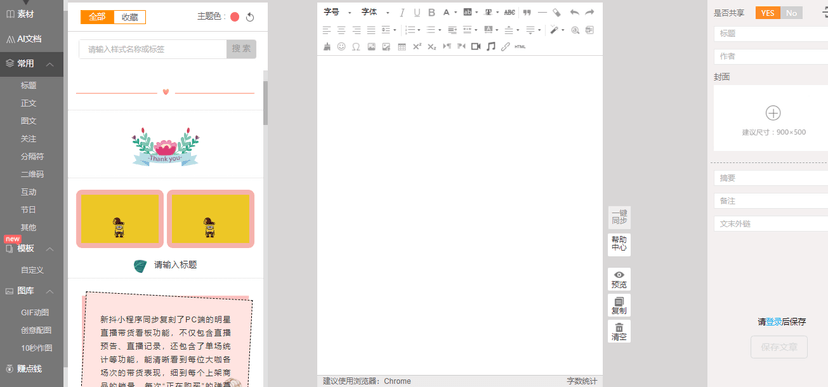Insert music with the note icon
Viewport: 828px width, 387px height.
(491, 46)
